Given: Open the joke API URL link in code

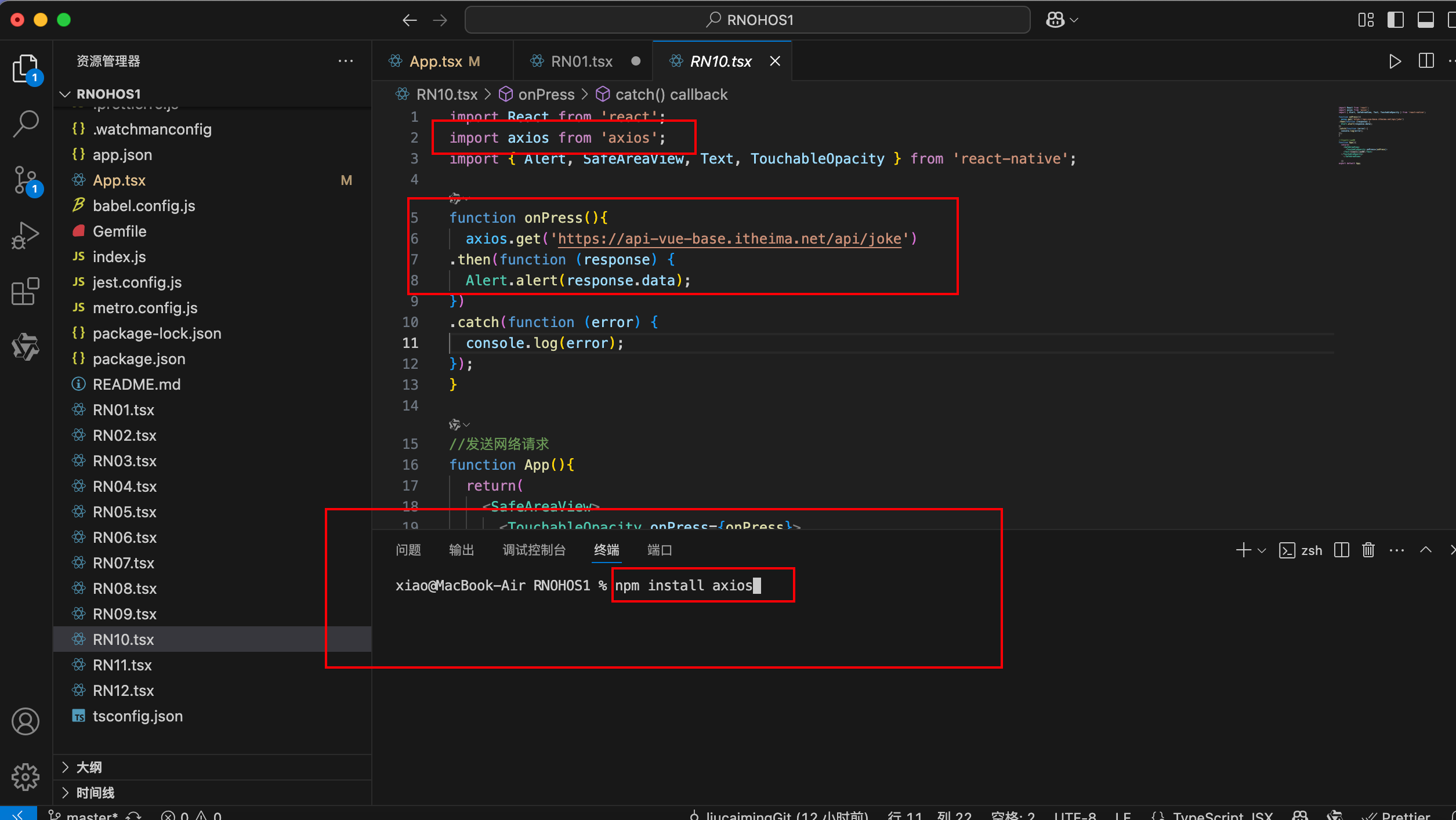Looking at the screenshot, I should point(730,238).
